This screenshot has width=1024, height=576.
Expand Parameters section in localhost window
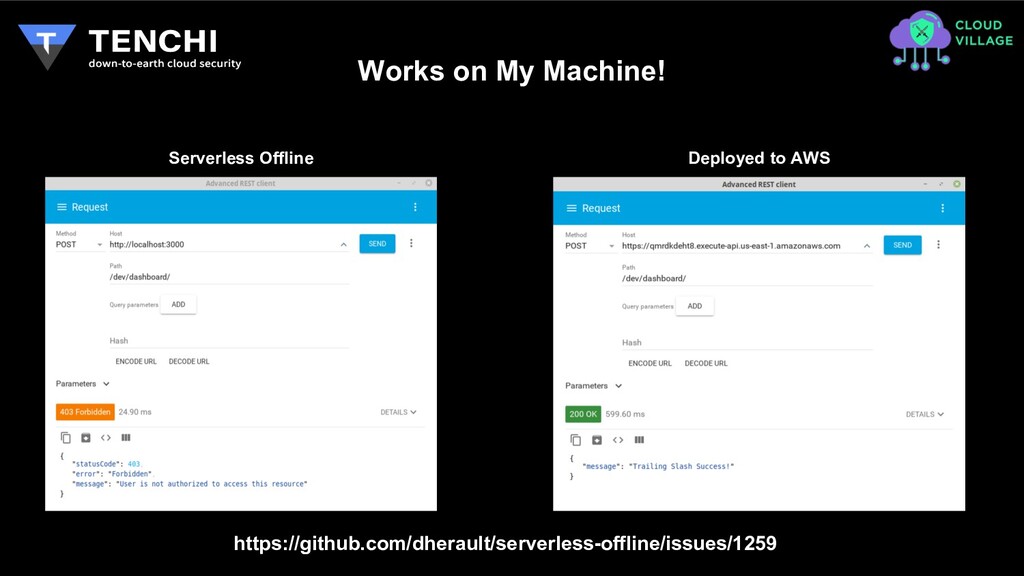[83, 384]
